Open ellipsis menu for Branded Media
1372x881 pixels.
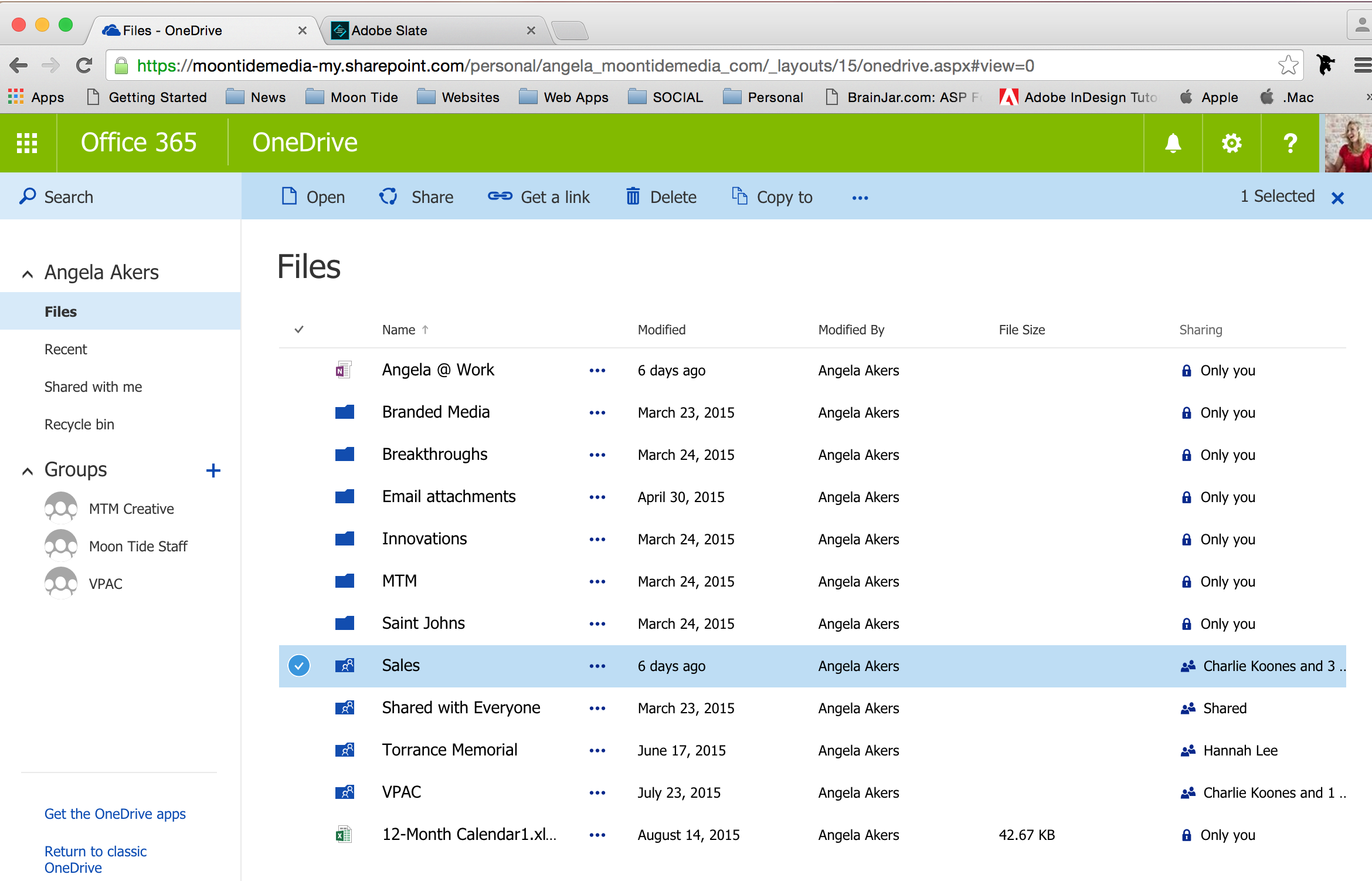coord(597,413)
